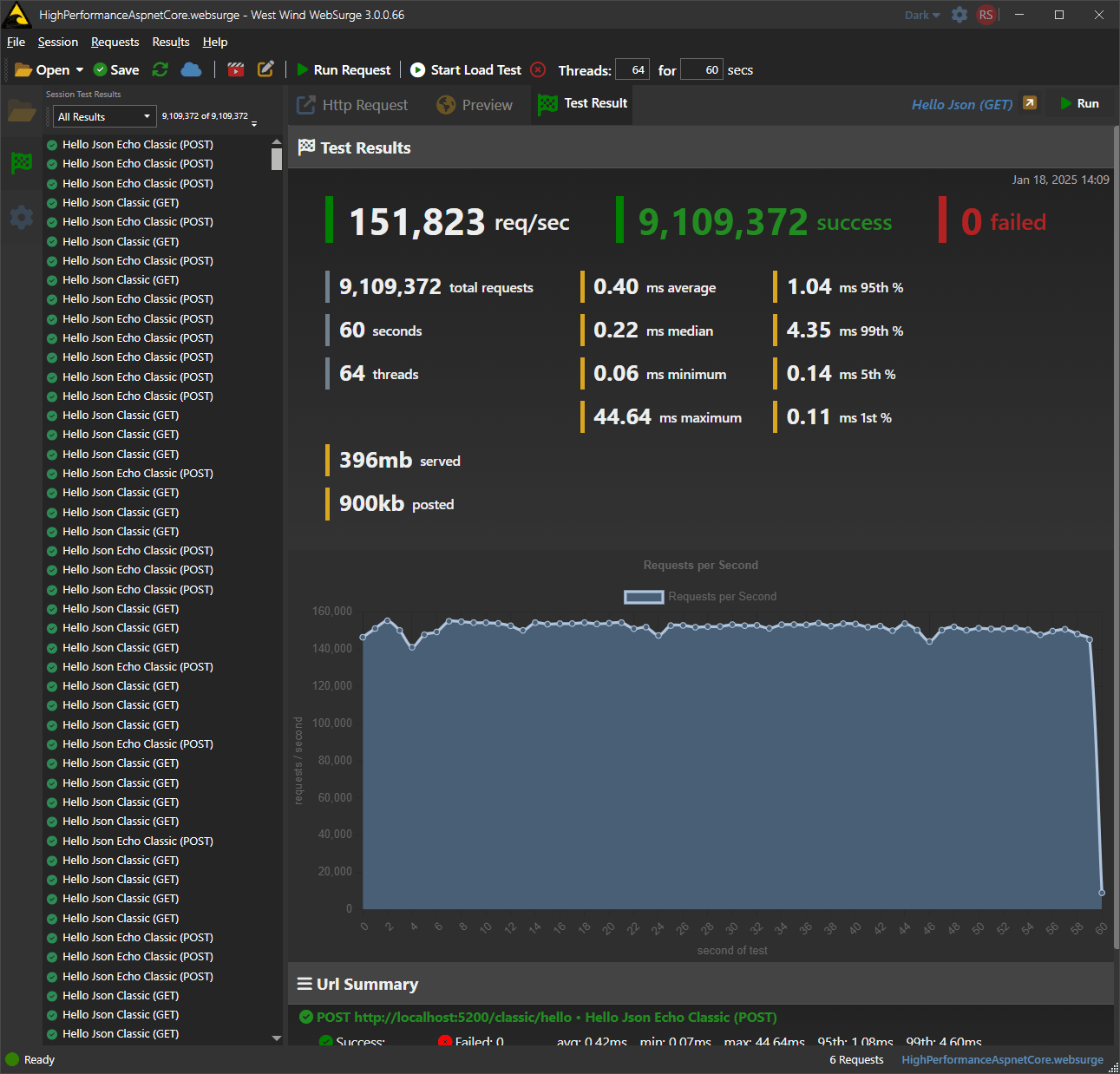
Task: Click the results list scroll up arrow
Action: point(277,141)
